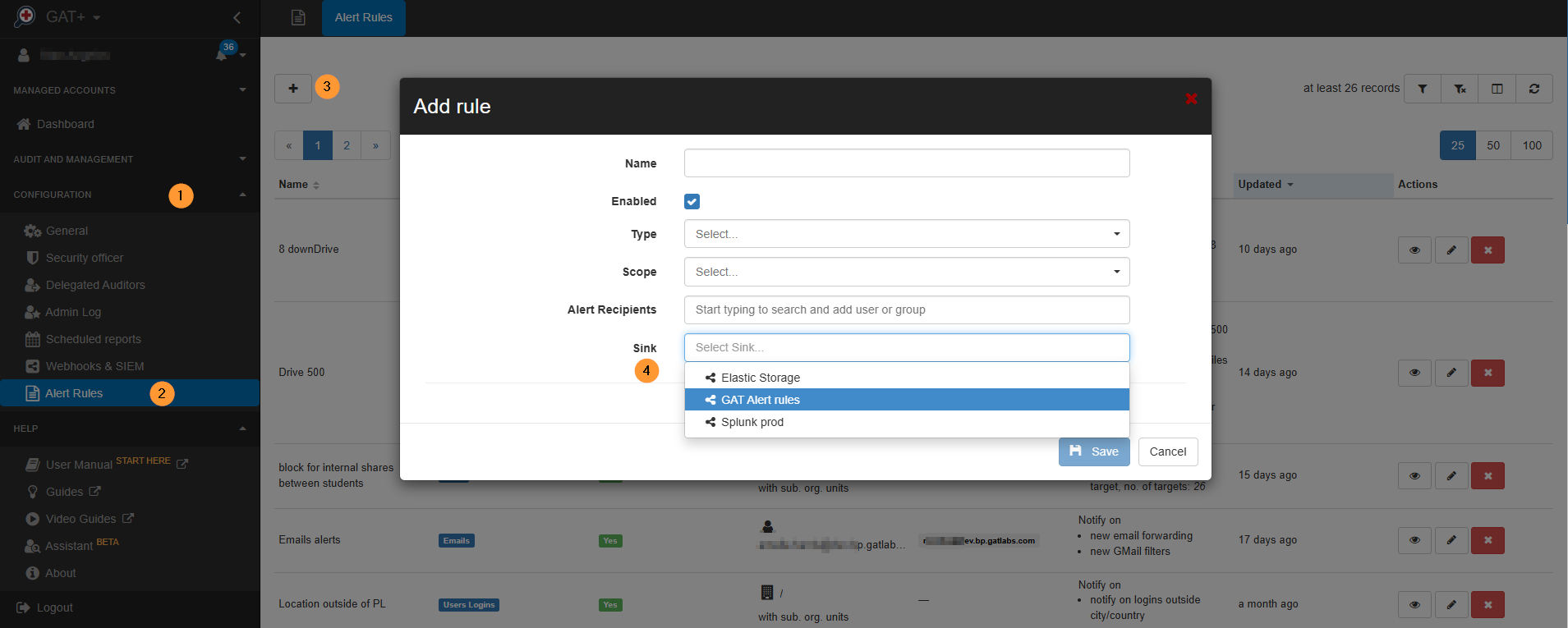Go to General configuration
This screenshot has width=1568, height=628.
click(130, 231)
